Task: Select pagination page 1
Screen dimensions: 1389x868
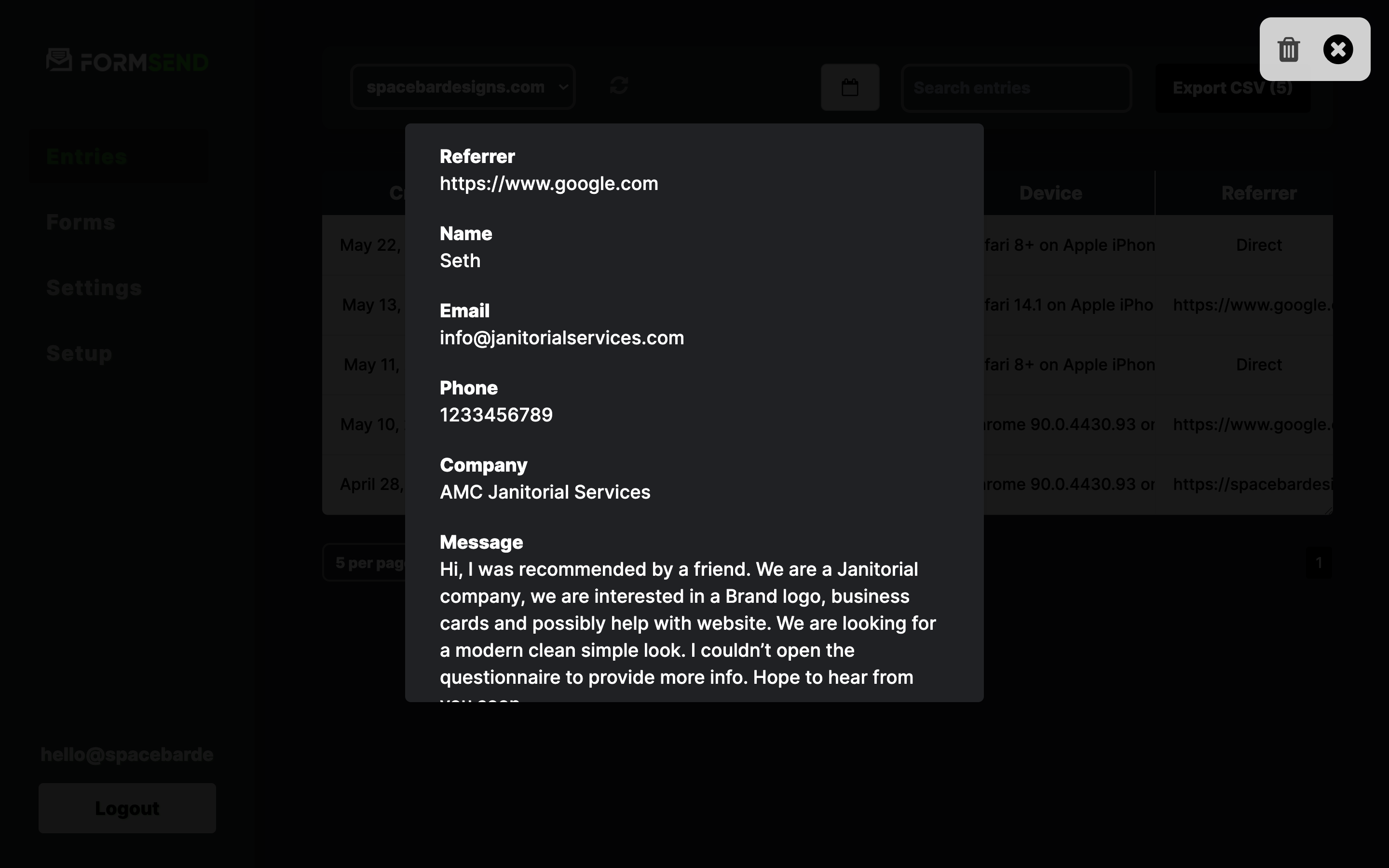Action: (x=1319, y=563)
